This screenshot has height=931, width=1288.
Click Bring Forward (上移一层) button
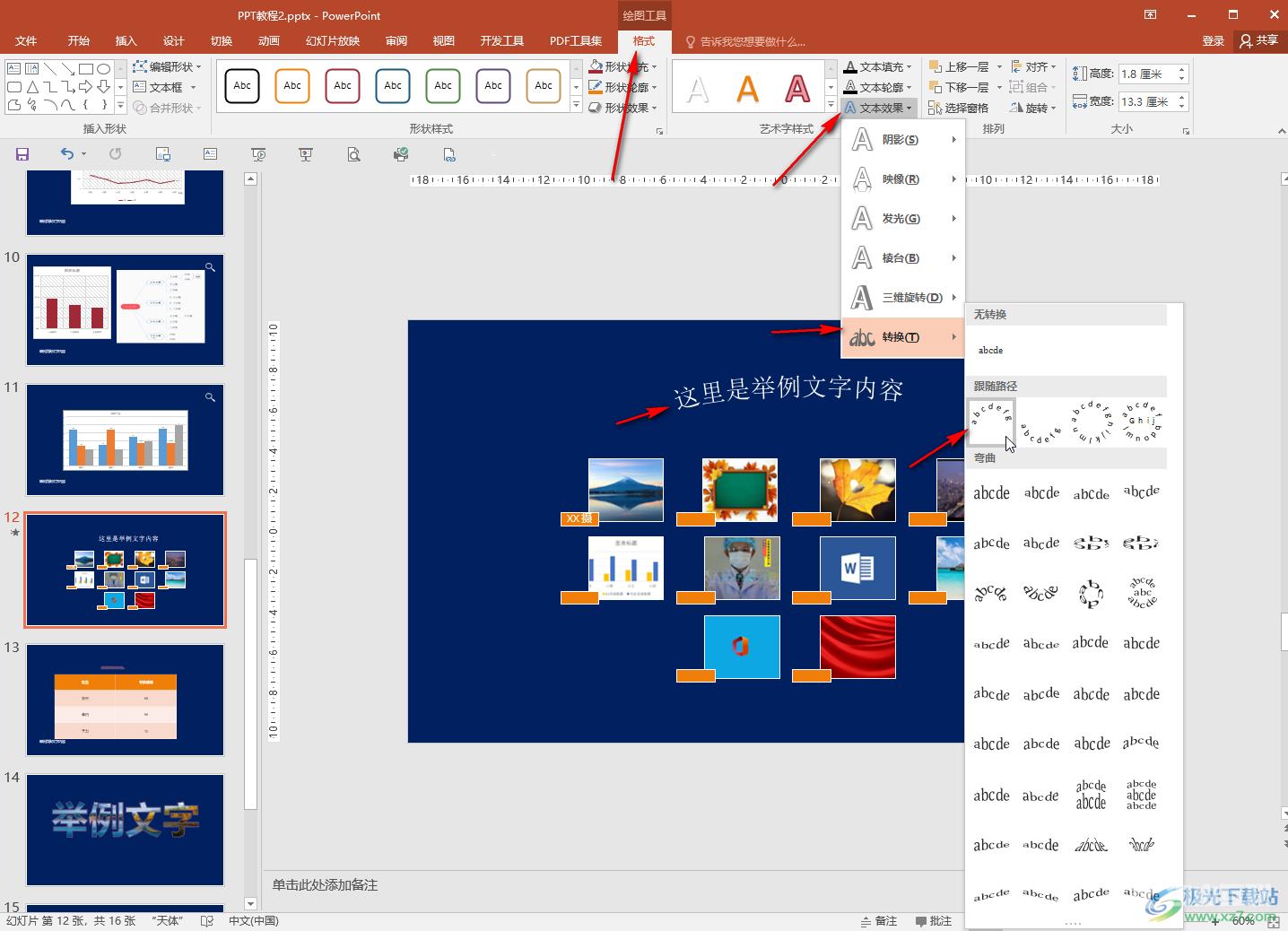958,66
